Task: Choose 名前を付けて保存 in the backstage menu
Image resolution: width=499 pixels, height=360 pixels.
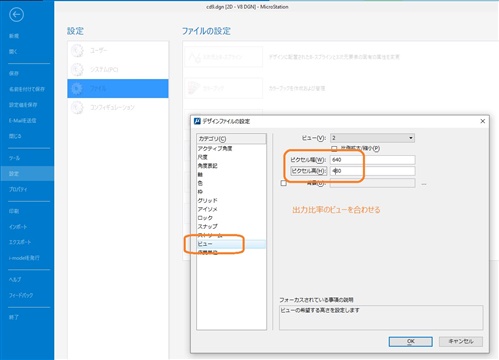Action: pos(27,89)
